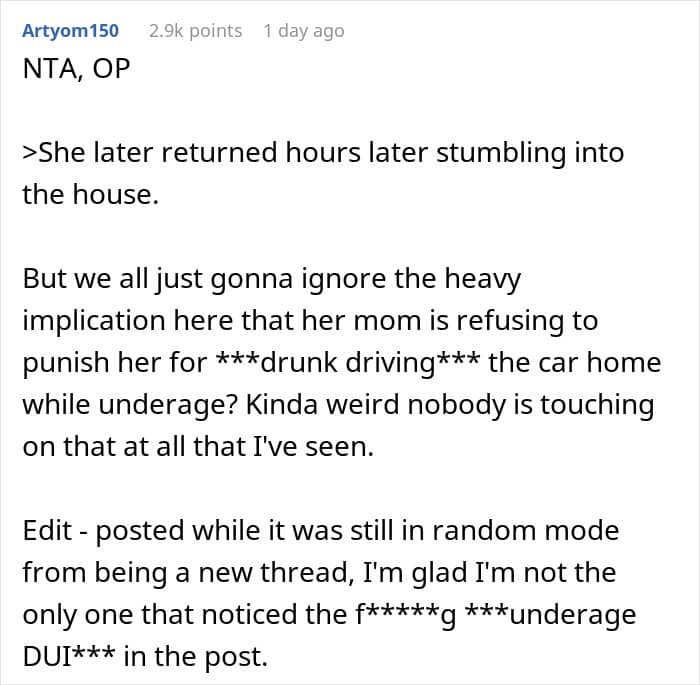Image resolution: width=700 pixels, height=685 pixels.
Task: Click the ***underage text in last paragraph
Action: click(550, 614)
